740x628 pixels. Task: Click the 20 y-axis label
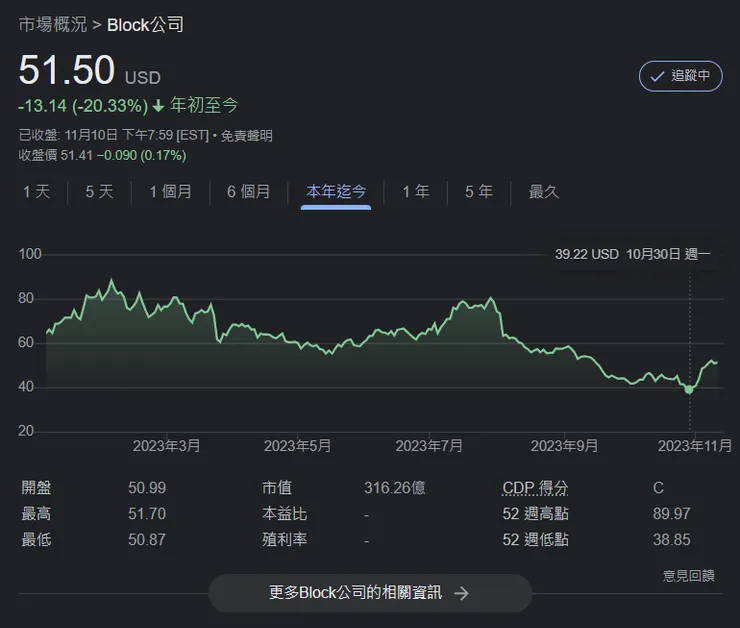point(26,431)
